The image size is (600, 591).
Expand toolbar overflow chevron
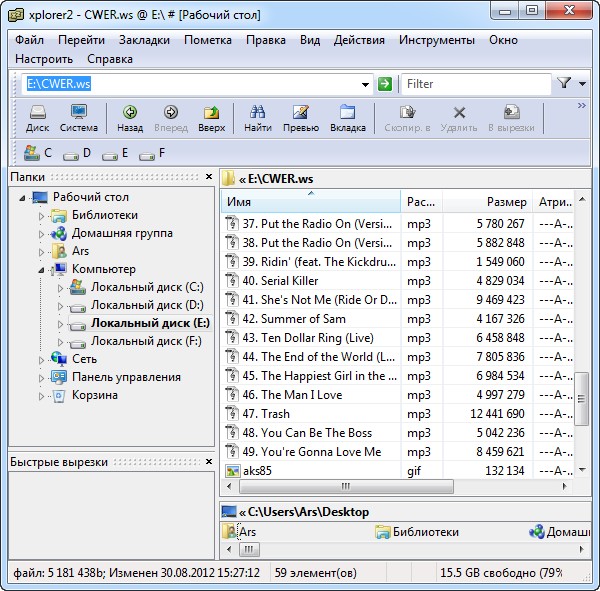point(582,106)
